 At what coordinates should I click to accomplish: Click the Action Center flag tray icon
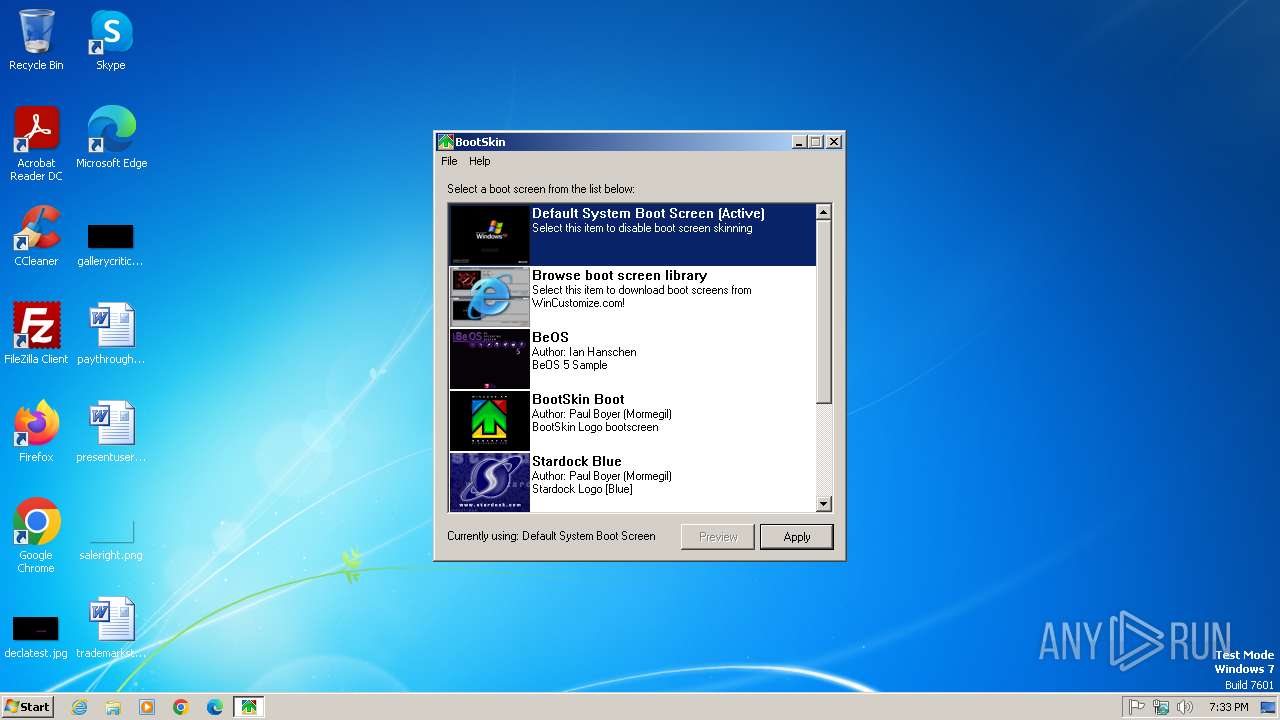[x=1137, y=707]
